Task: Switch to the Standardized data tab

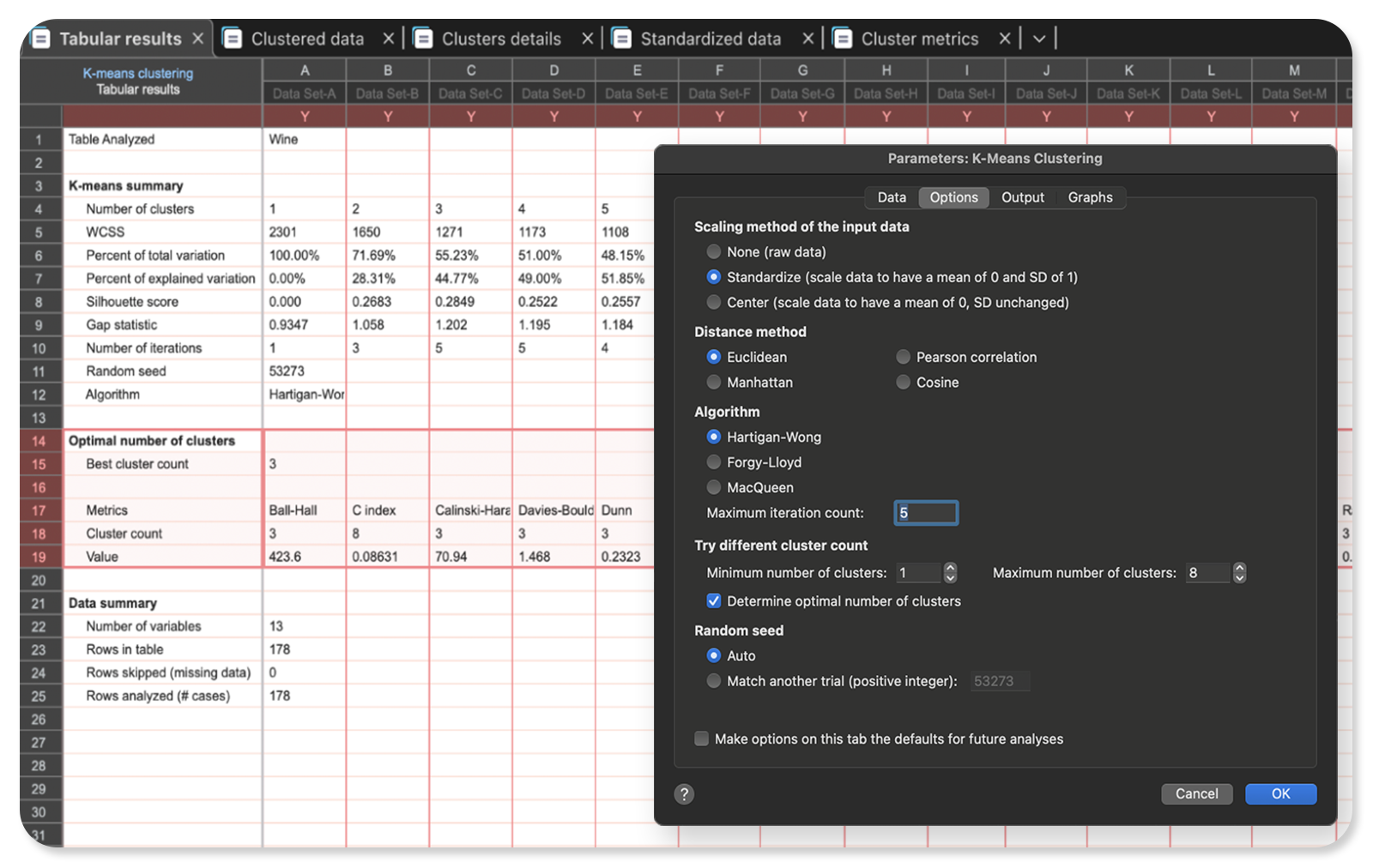Action: (711, 39)
